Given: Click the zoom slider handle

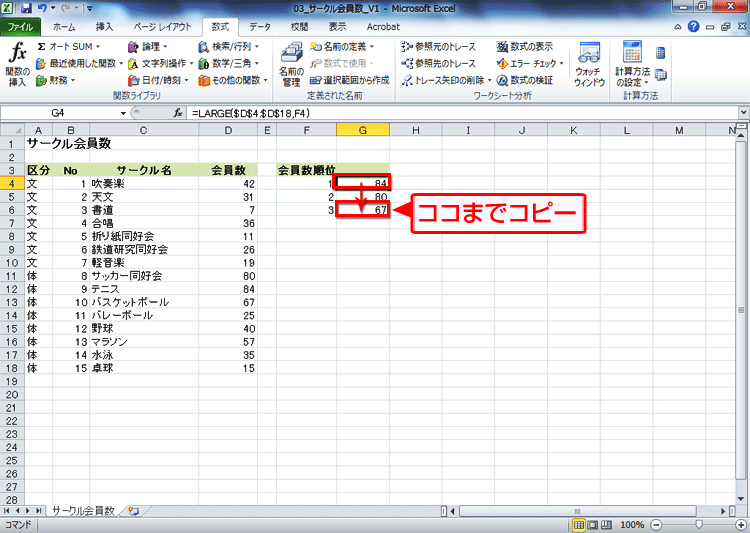Looking at the screenshot, I should (699, 525).
